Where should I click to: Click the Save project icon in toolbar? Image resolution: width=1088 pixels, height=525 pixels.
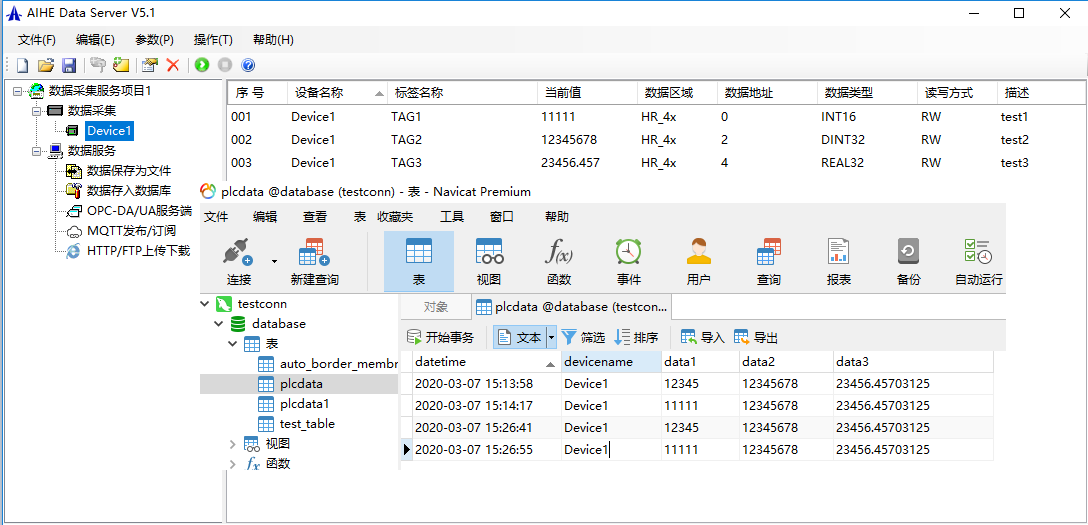pyautogui.click(x=69, y=65)
